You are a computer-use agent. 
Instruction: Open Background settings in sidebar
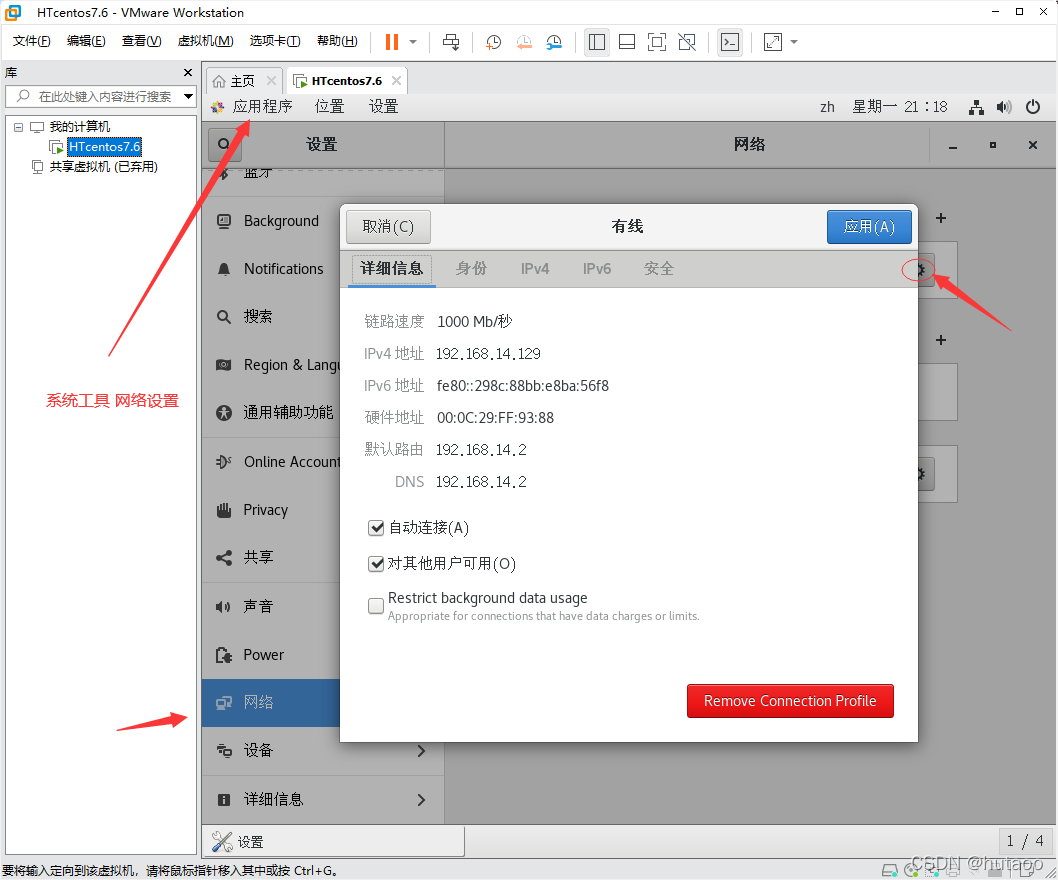pyautogui.click(x=270, y=221)
